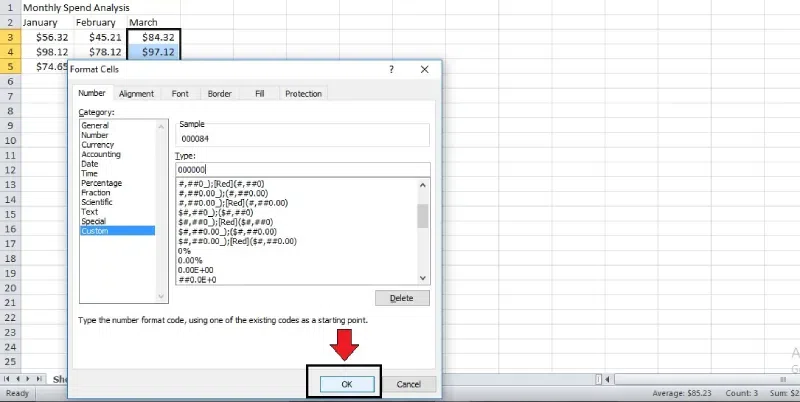
Task: Select row header 3
Action: click(10, 37)
